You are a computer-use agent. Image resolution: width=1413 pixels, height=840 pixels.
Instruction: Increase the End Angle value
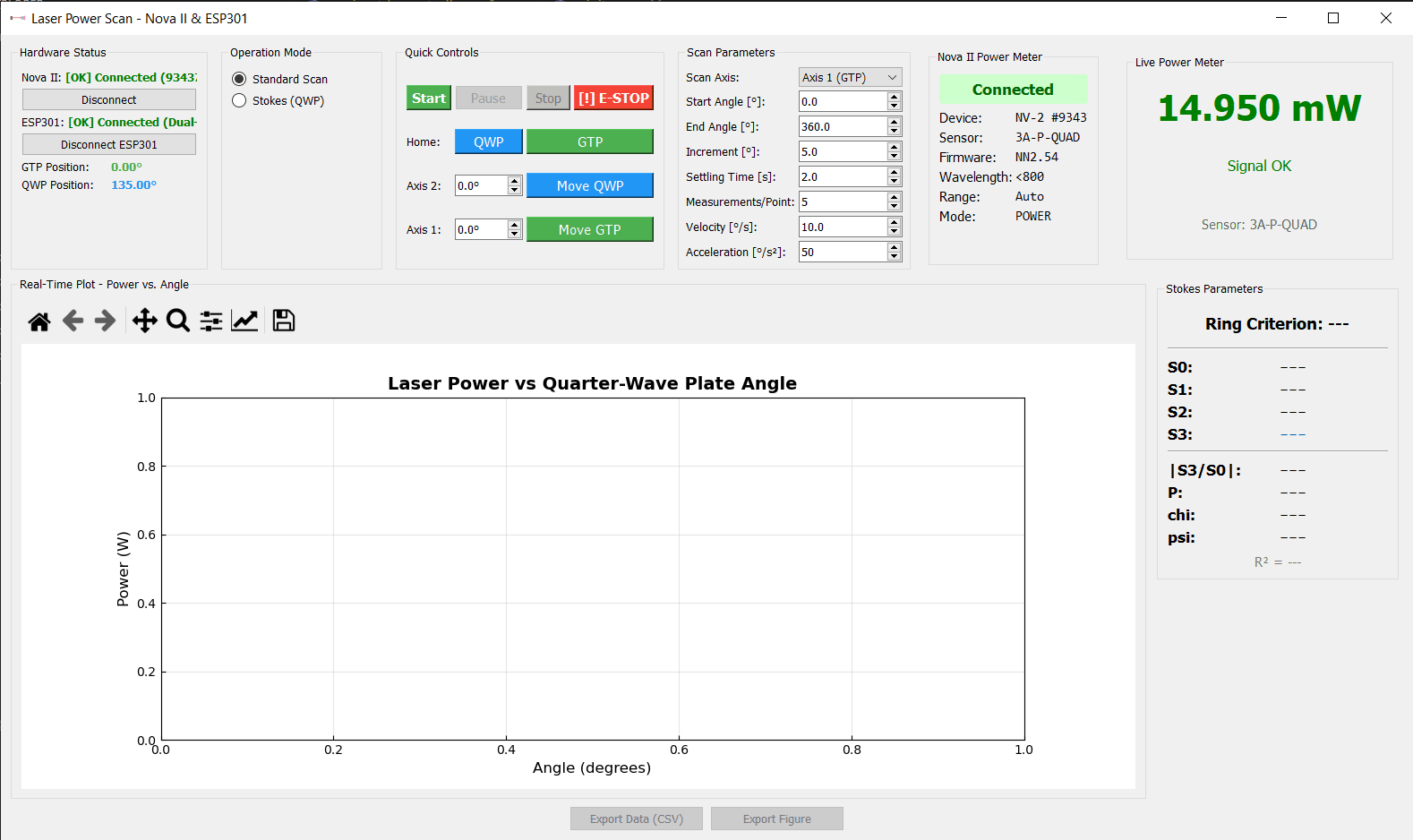click(894, 123)
